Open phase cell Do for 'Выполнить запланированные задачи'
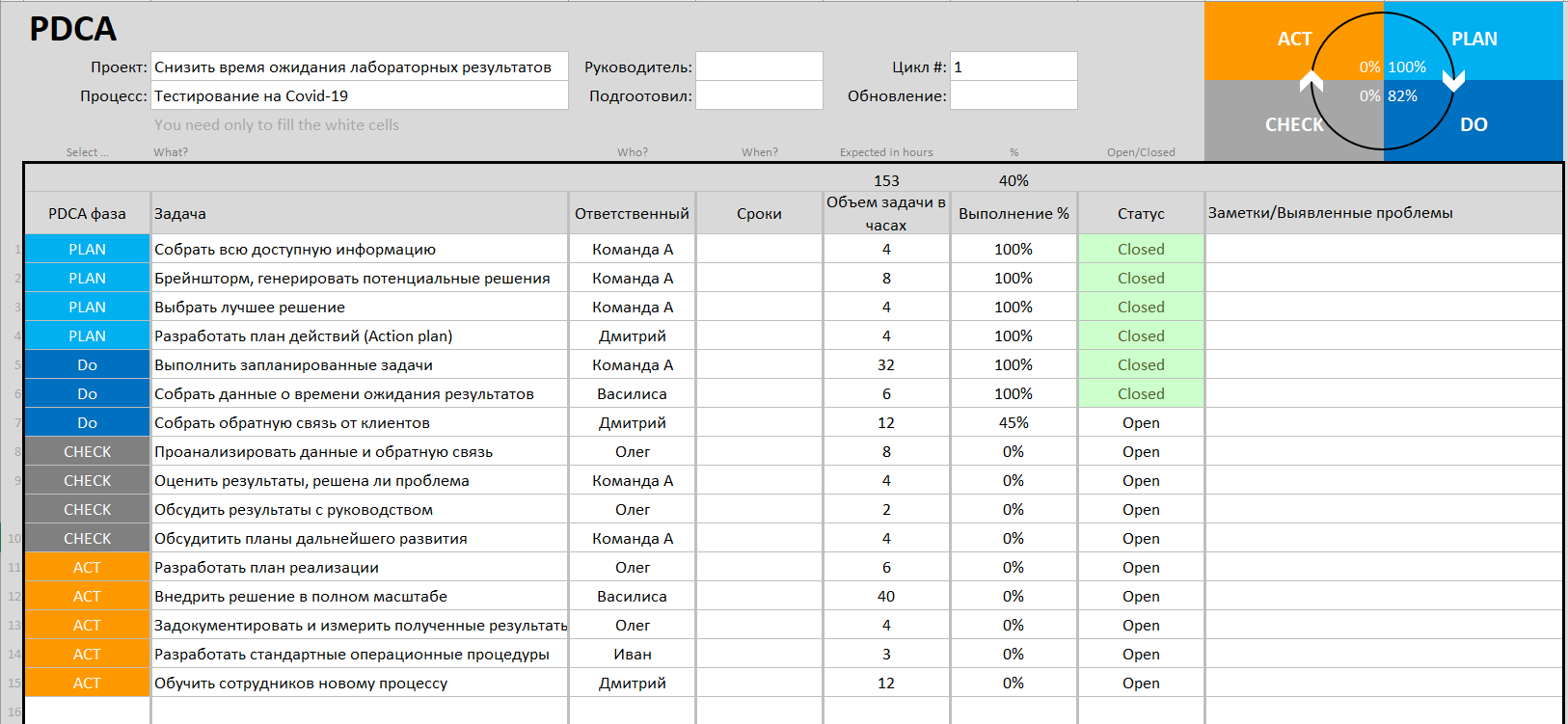Viewport: 1568px width, 724px height. [87, 364]
